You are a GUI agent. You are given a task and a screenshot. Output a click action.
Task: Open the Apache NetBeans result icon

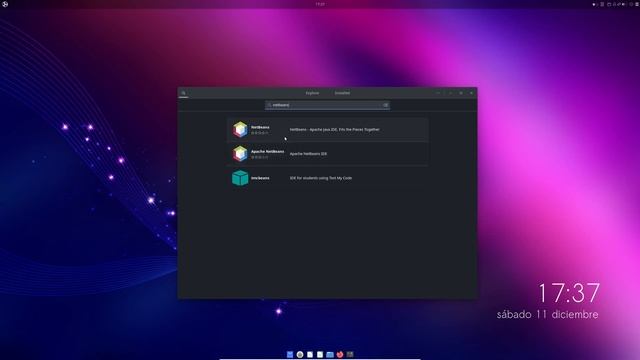coord(240,154)
